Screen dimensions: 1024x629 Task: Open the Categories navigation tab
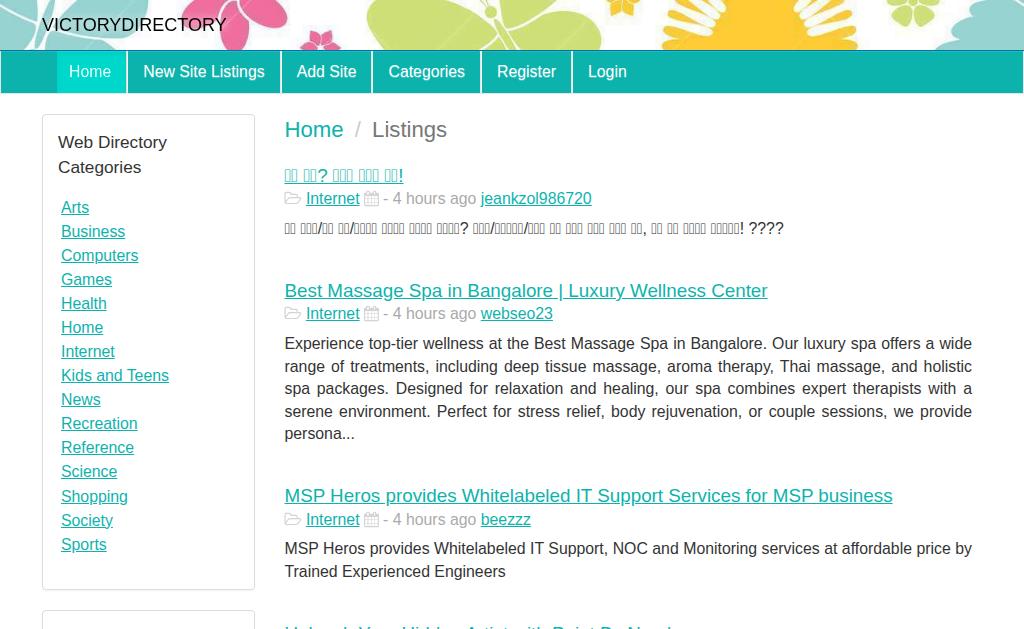pos(426,72)
